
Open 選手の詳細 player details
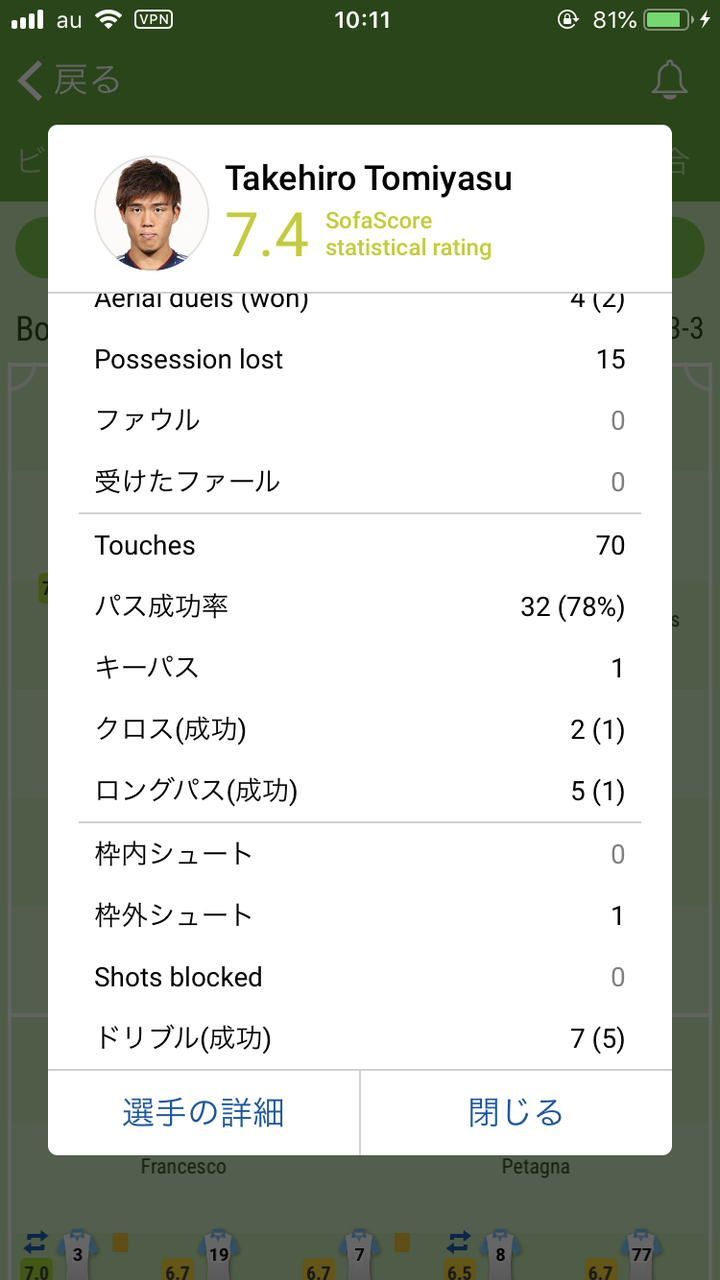(204, 1112)
